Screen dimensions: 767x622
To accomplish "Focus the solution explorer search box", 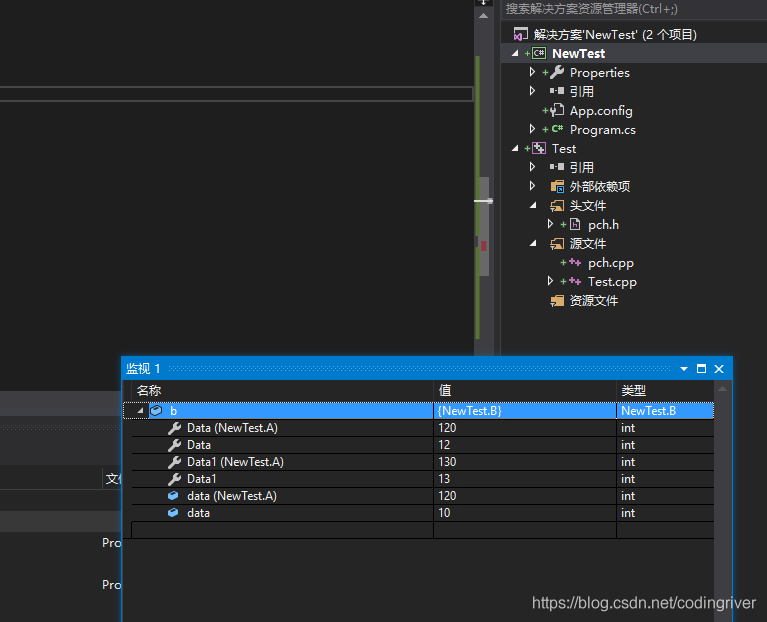I will click(x=634, y=9).
